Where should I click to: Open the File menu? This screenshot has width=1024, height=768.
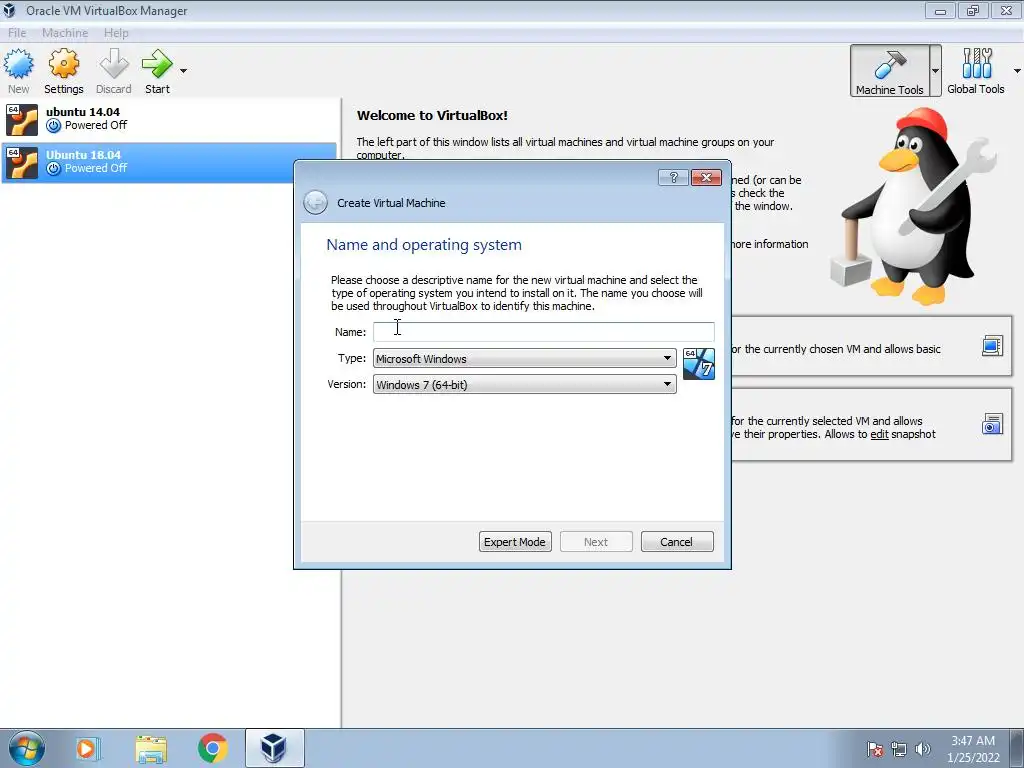click(17, 33)
